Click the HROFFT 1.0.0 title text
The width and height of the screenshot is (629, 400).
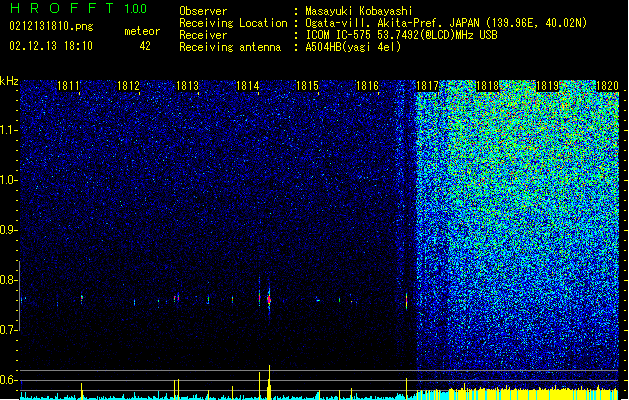point(78,8)
